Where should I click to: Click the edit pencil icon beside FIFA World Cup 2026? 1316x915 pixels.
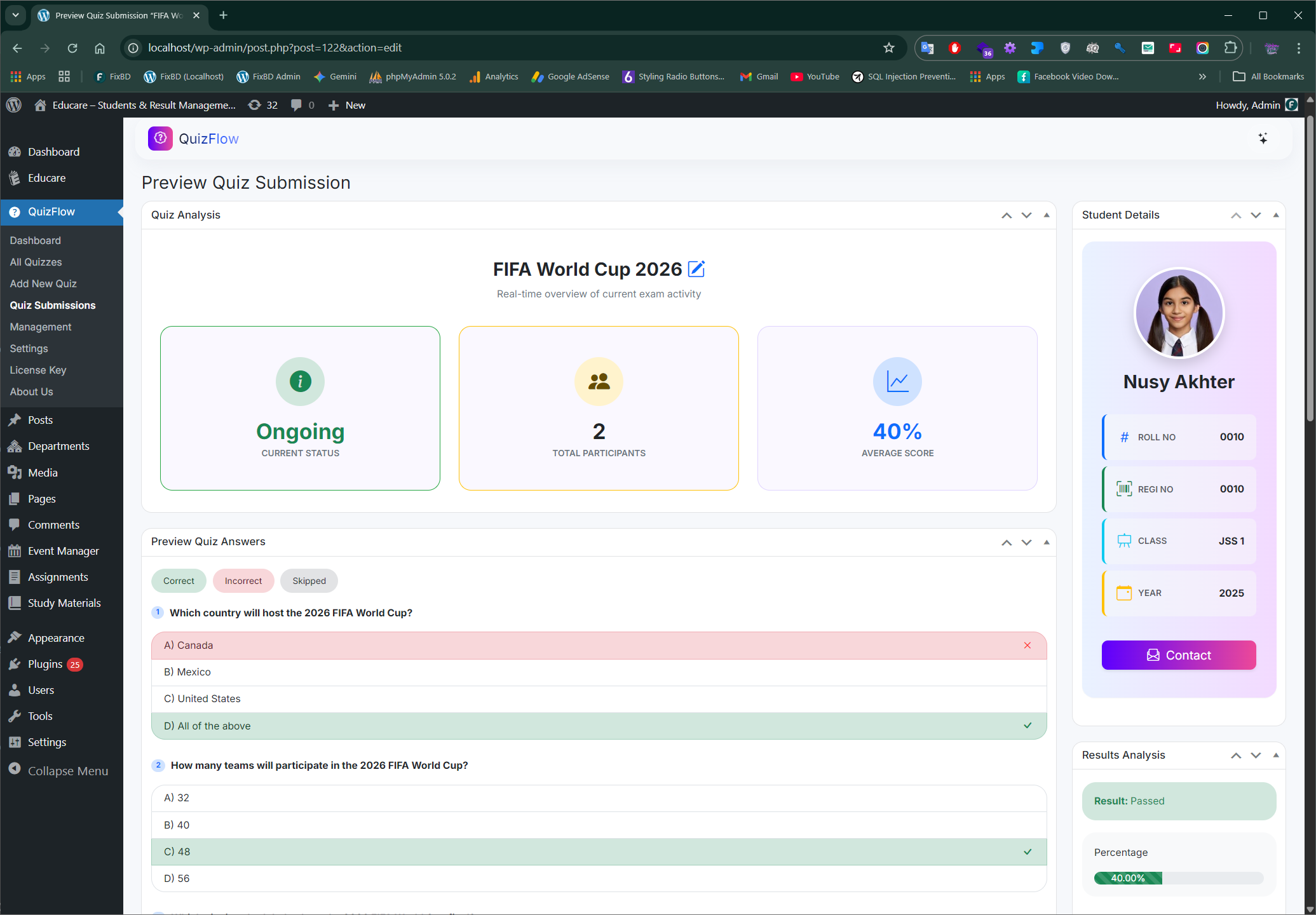(696, 269)
